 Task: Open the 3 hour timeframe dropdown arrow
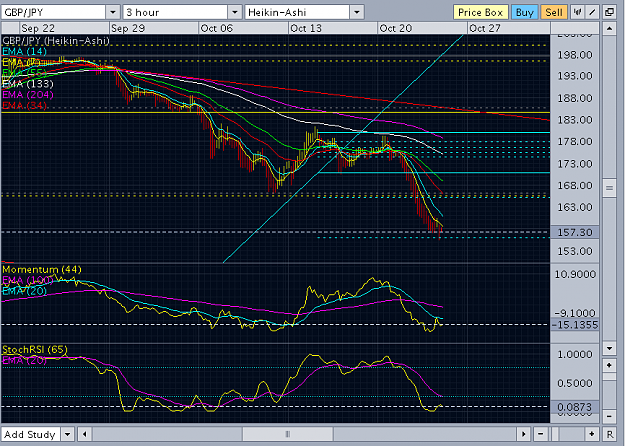coord(235,12)
